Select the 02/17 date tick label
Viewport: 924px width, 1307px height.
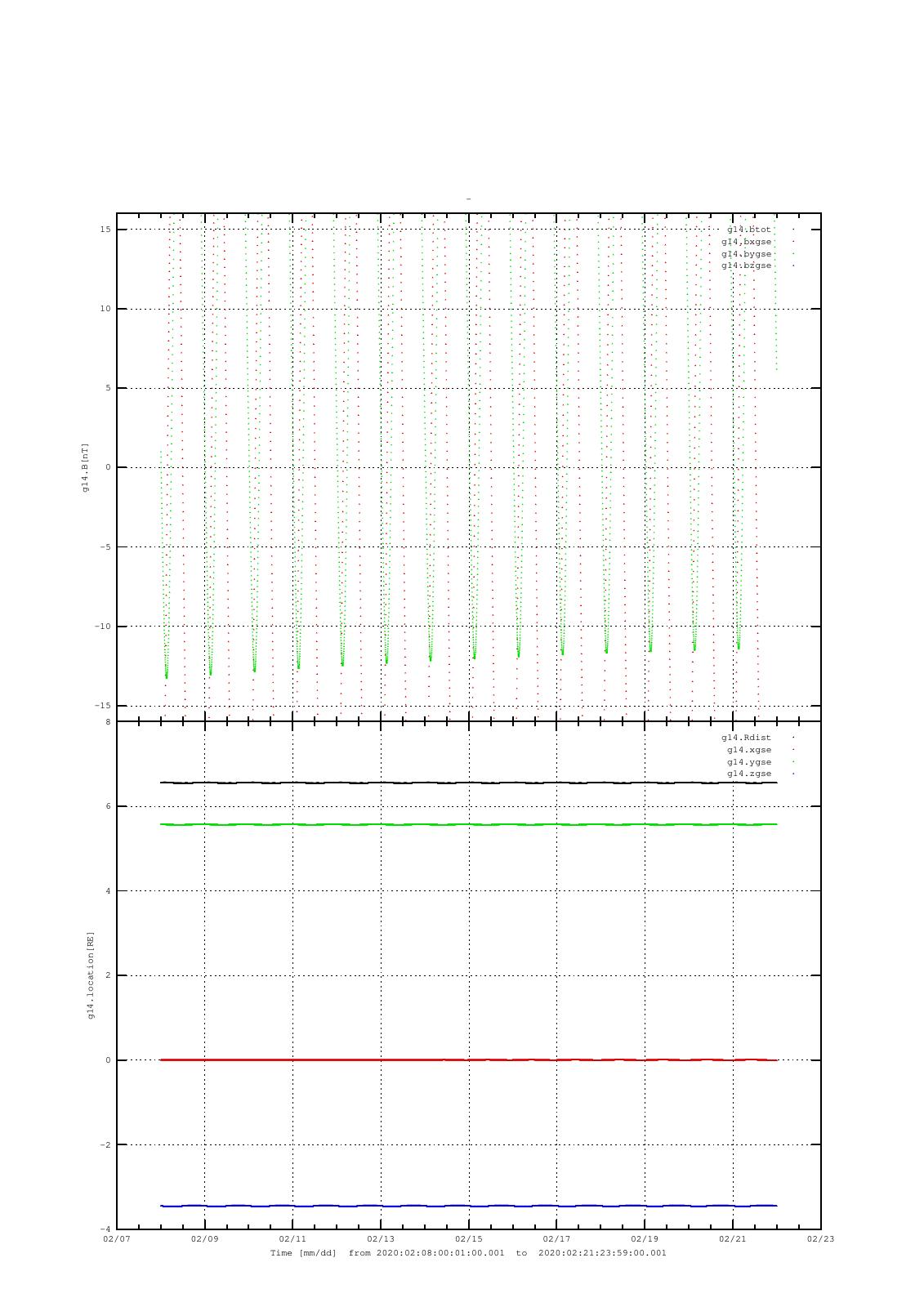pos(556,1238)
